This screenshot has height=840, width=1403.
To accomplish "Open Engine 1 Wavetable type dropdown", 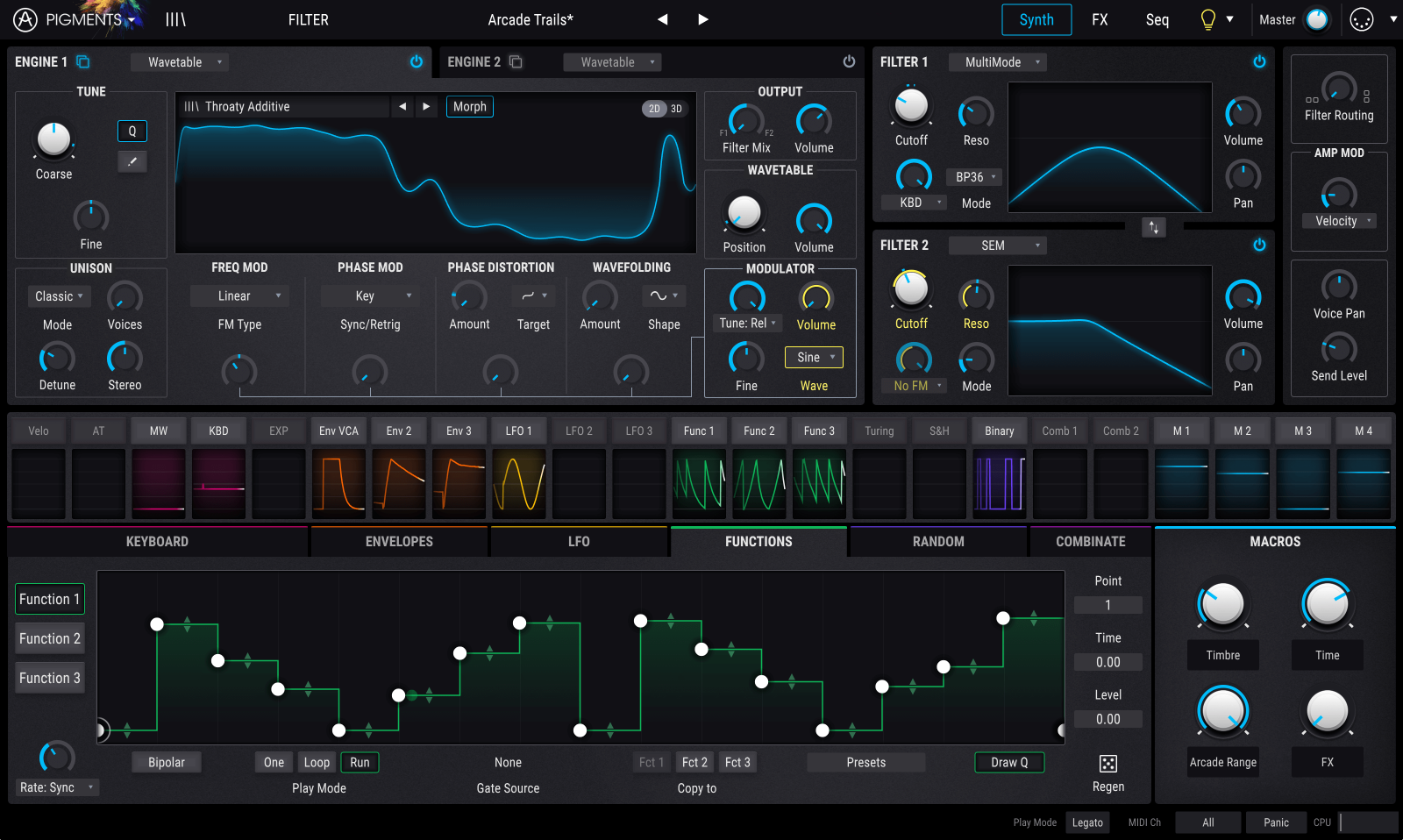I will point(181,62).
